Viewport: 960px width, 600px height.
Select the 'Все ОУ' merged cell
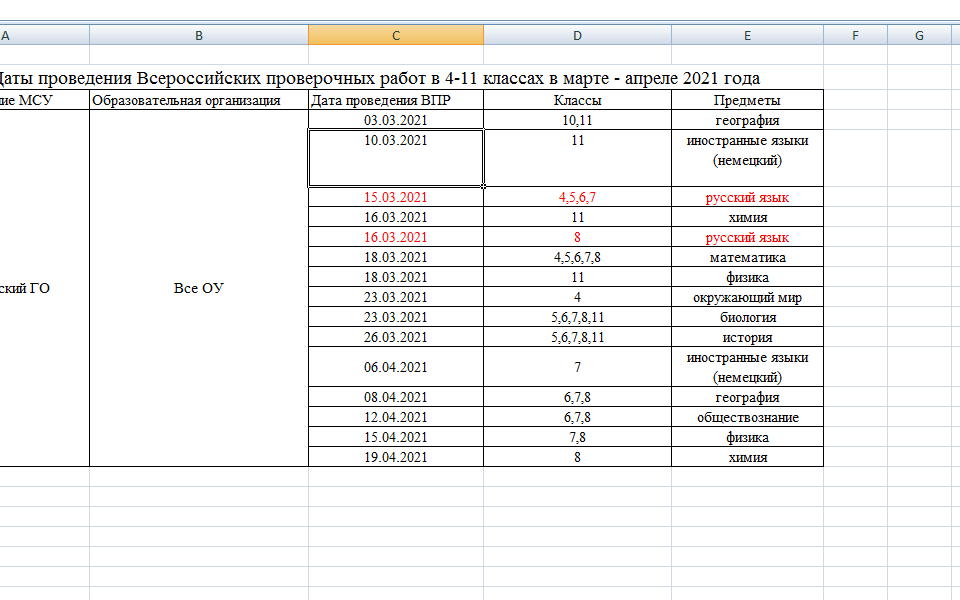(x=198, y=288)
